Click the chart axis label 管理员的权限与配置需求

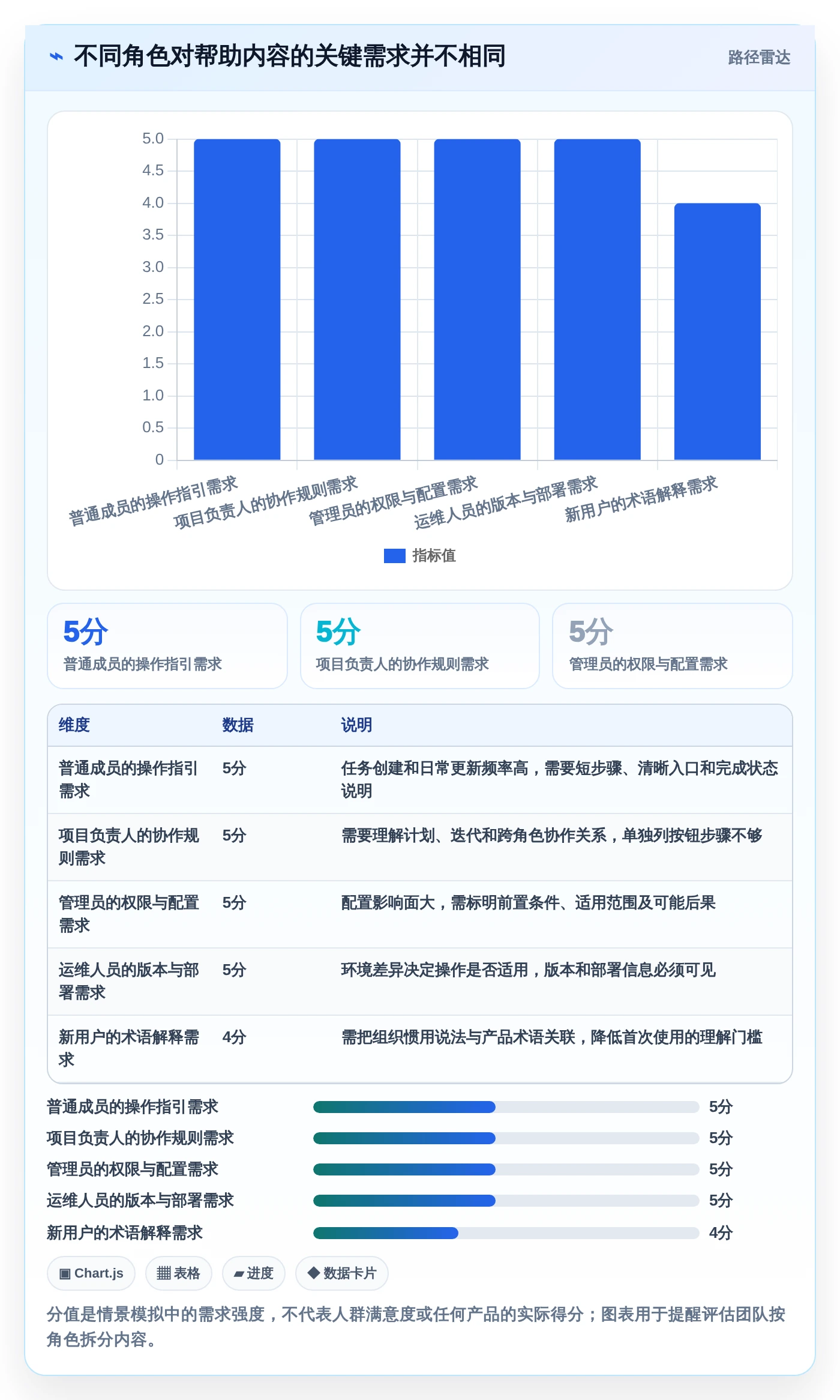(x=393, y=501)
